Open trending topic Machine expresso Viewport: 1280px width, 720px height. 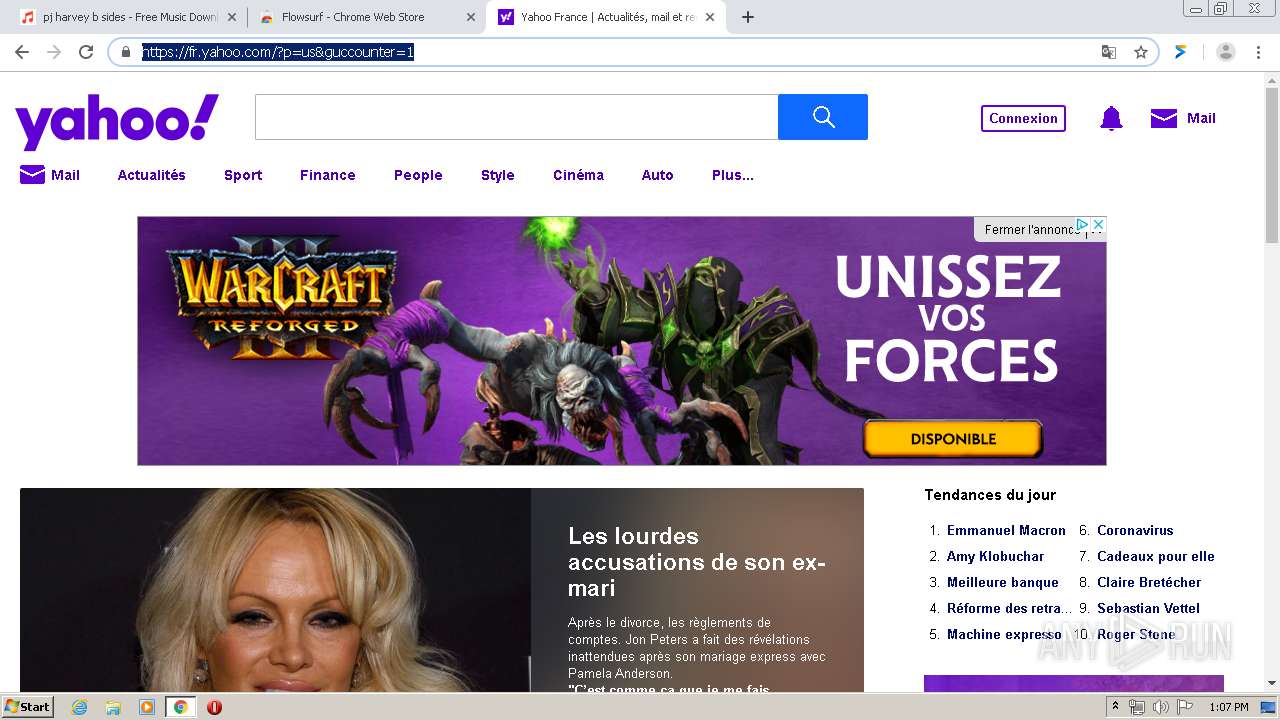coord(1004,634)
